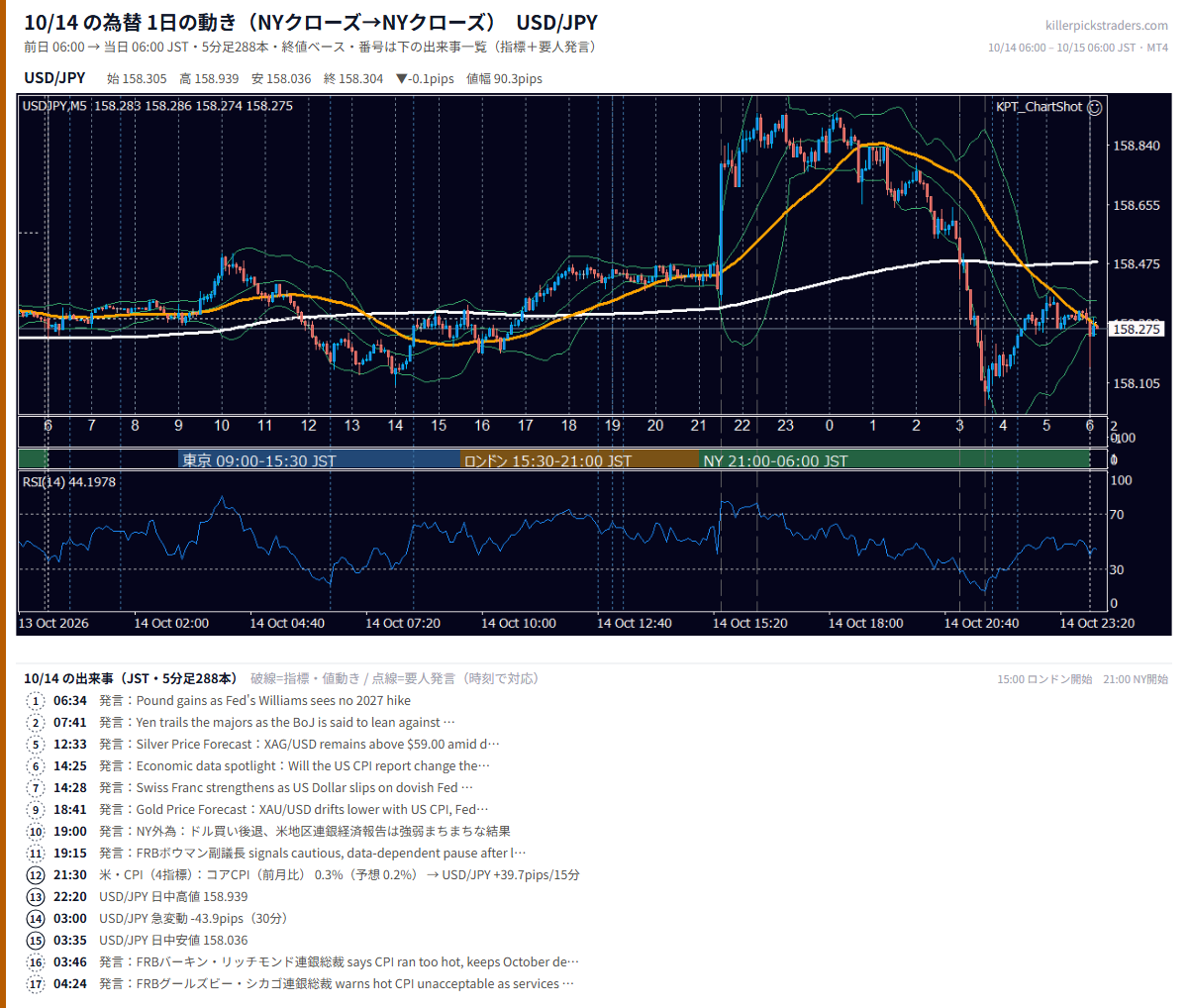Image resolution: width=1188 pixels, height=1008 pixels.
Task: Click the low value 安 158.036
Action: pos(281,79)
